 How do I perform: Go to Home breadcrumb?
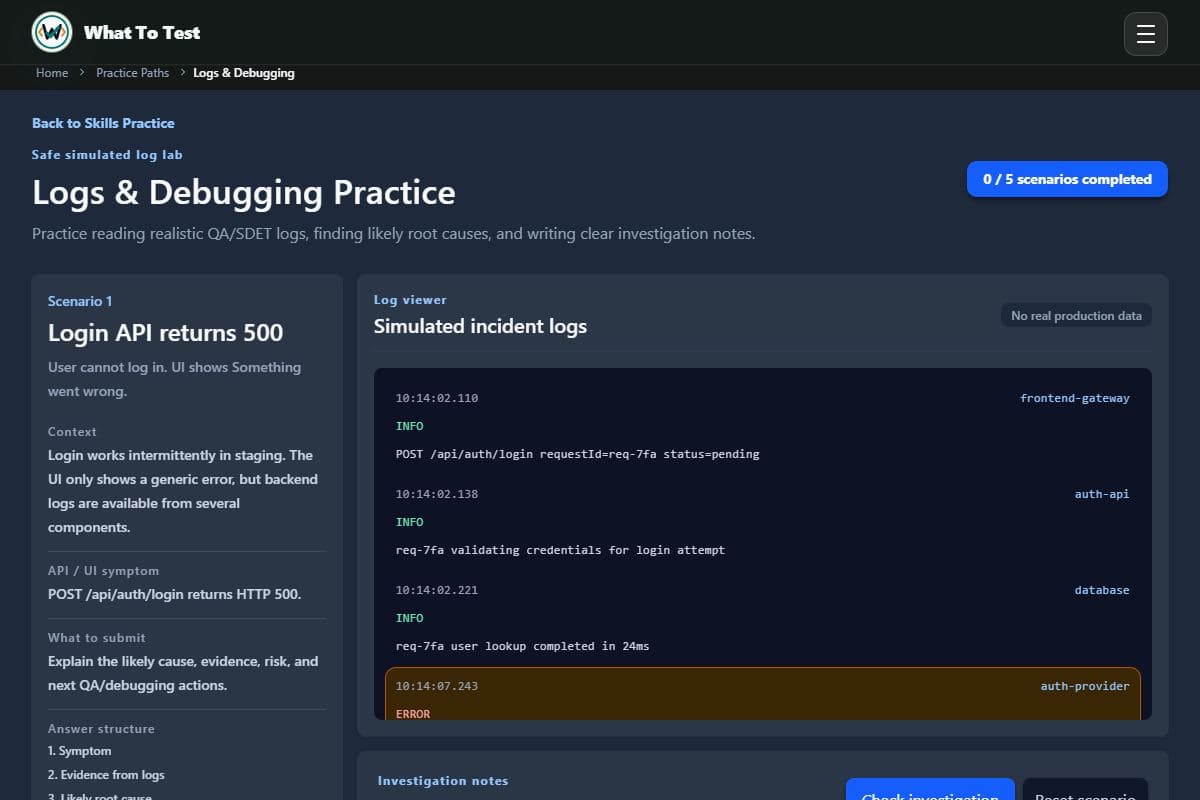(52, 73)
